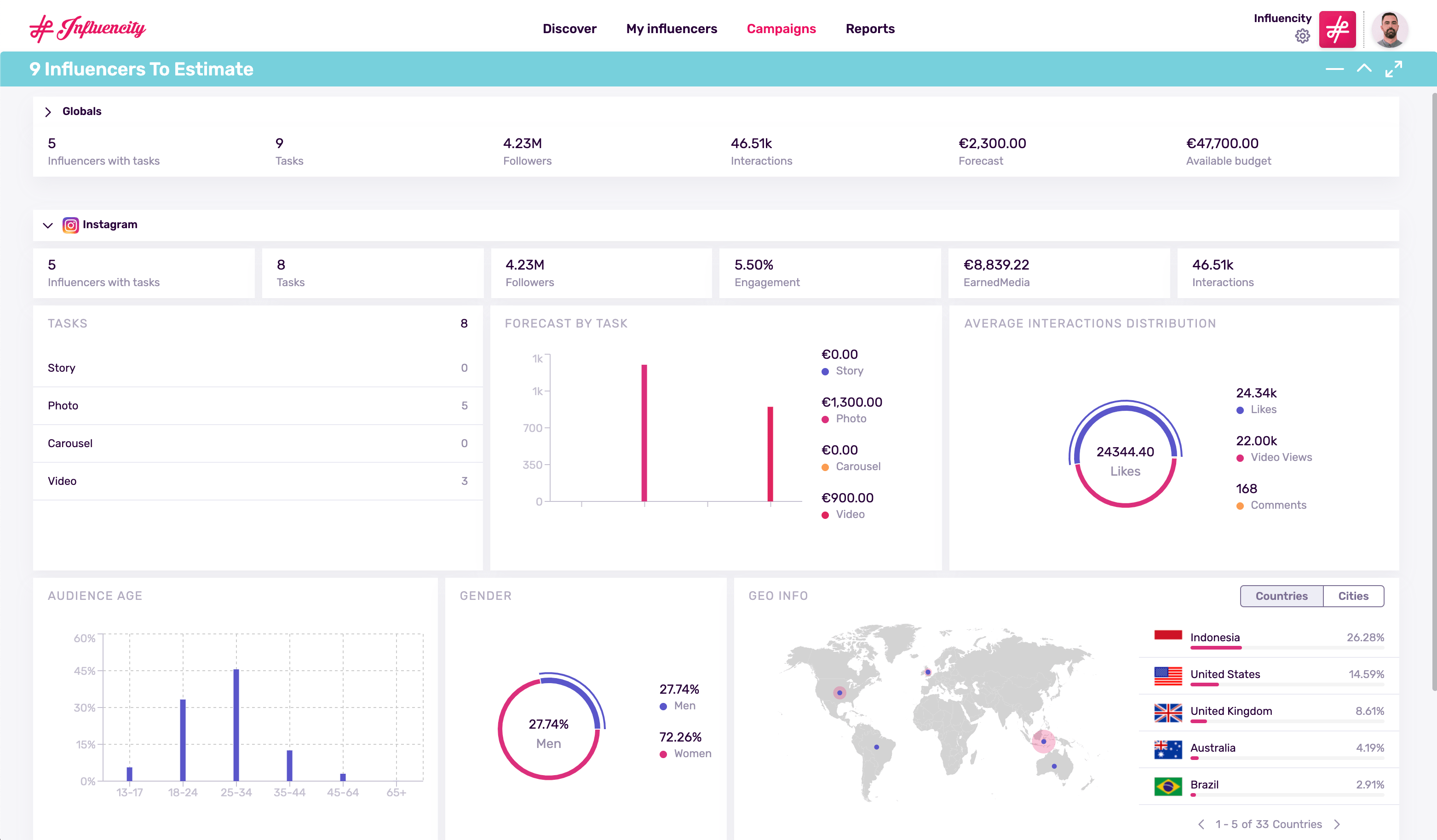Select the United States row in Geo Info
Image resolution: width=1437 pixels, height=840 pixels.
1226,674
